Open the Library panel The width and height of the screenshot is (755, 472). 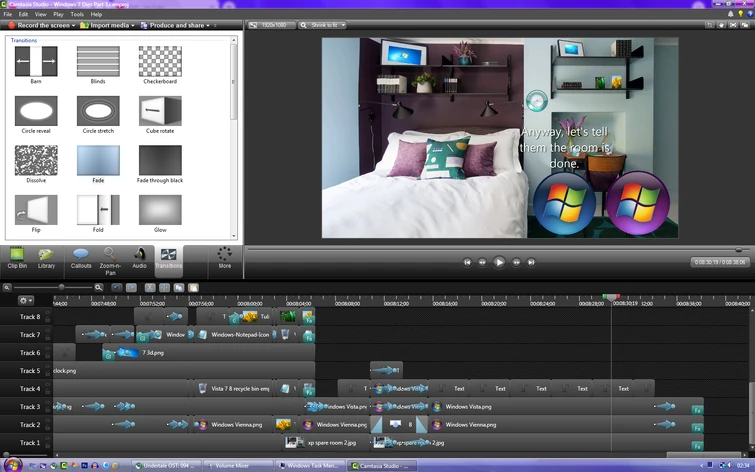[46, 258]
